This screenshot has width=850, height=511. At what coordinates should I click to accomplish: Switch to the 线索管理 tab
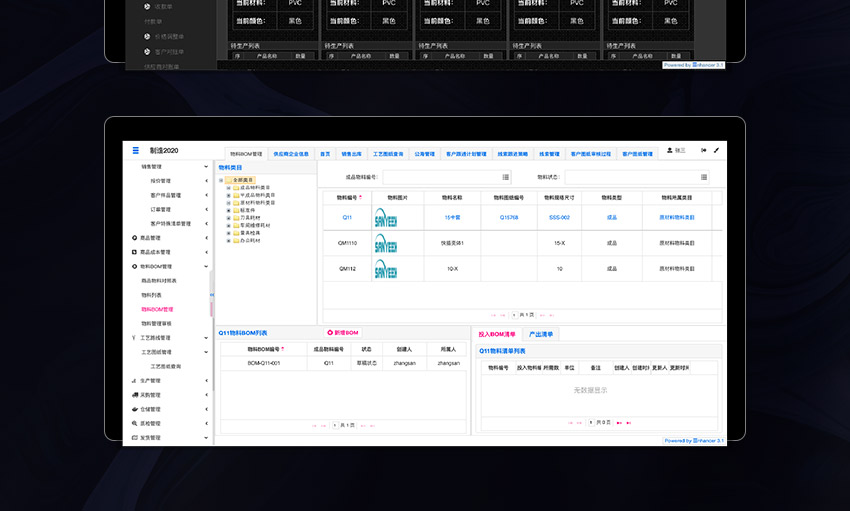[x=549, y=154]
